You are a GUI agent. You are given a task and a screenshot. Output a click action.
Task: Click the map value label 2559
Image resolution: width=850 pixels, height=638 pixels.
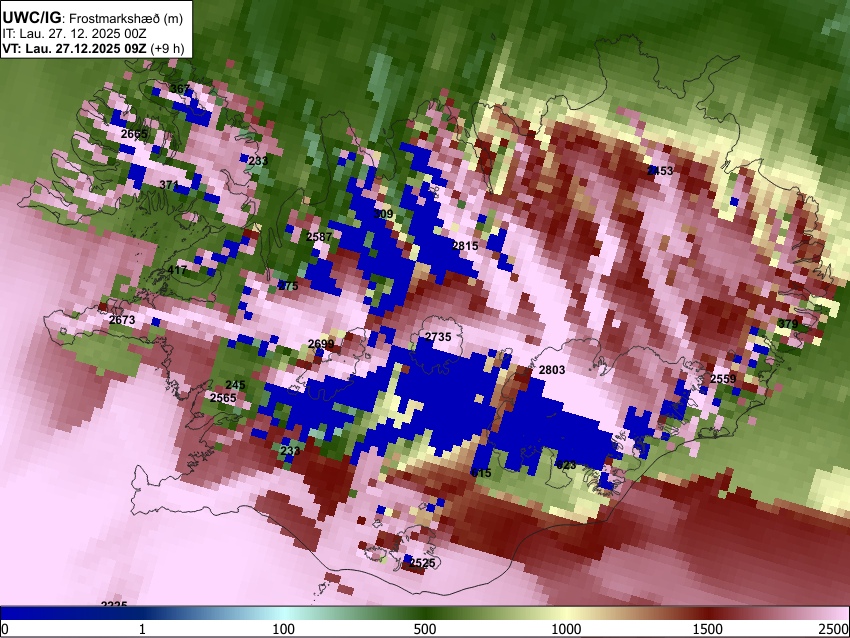click(723, 379)
